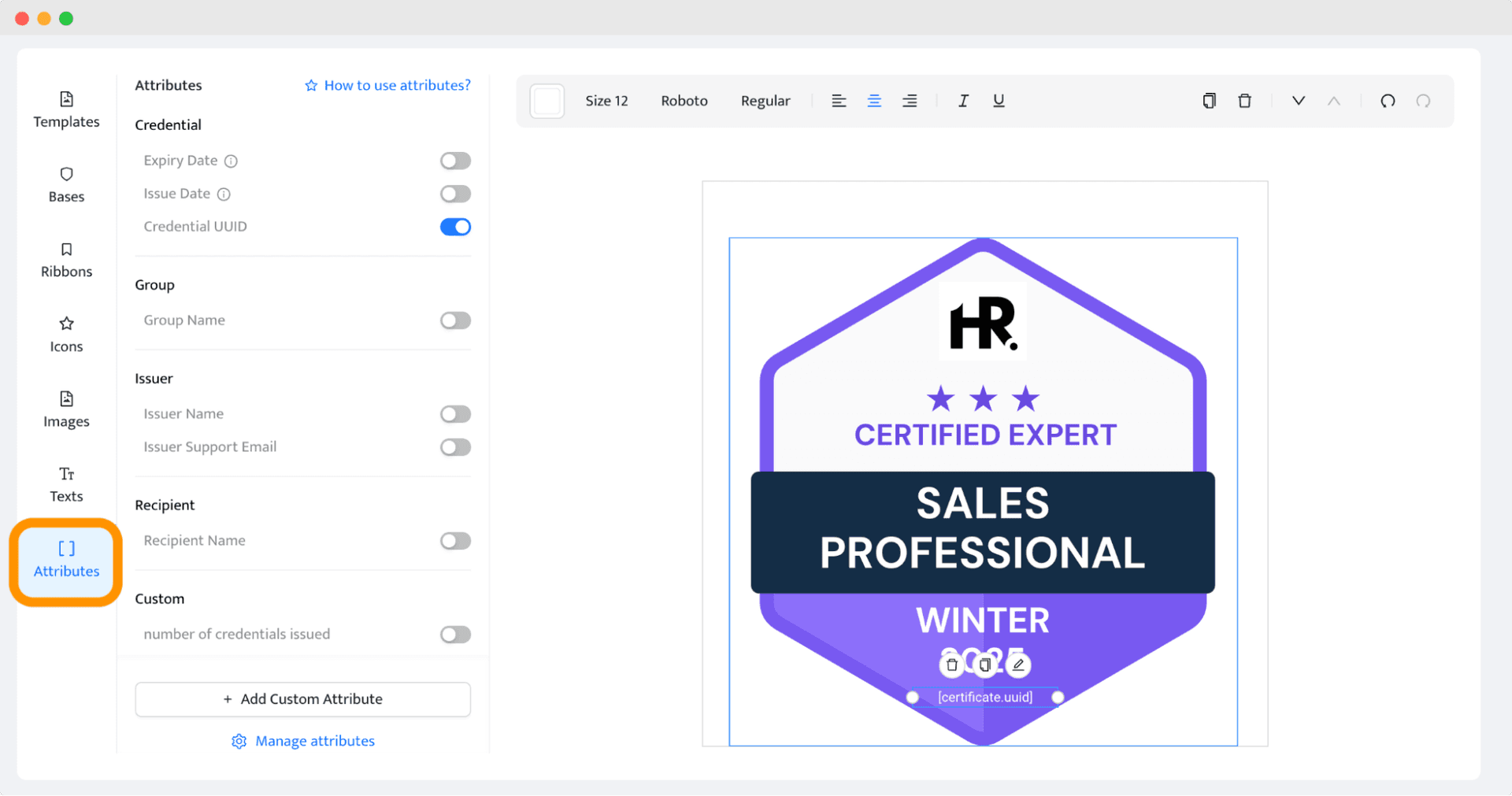Disable the Credential UUID attribute
Image resolution: width=1512 pixels, height=796 pixels.
pos(455,226)
